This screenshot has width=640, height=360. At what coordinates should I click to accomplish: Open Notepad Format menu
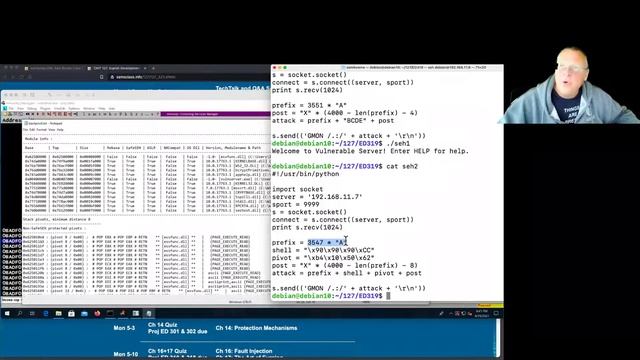[42, 130]
